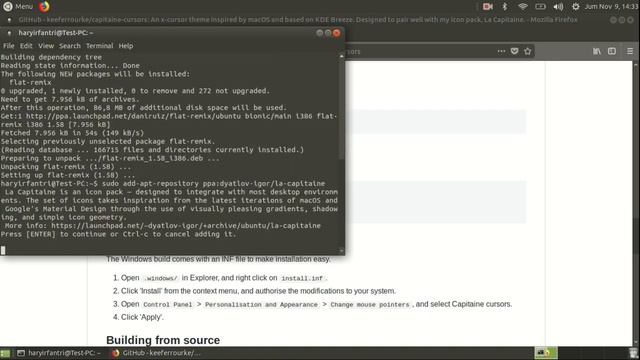Minimize the terminal window

click(x=320, y=33)
